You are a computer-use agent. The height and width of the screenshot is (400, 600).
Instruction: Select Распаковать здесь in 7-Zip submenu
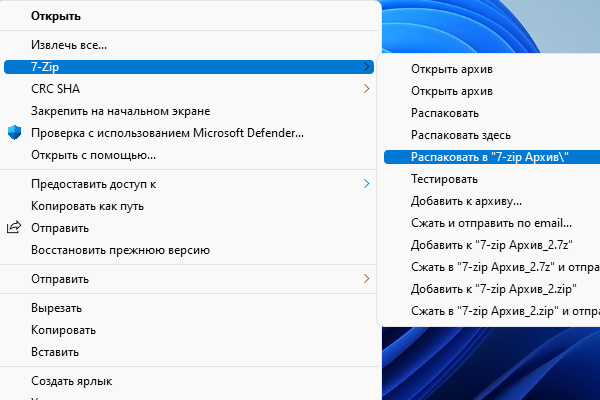[x=492, y=135]
